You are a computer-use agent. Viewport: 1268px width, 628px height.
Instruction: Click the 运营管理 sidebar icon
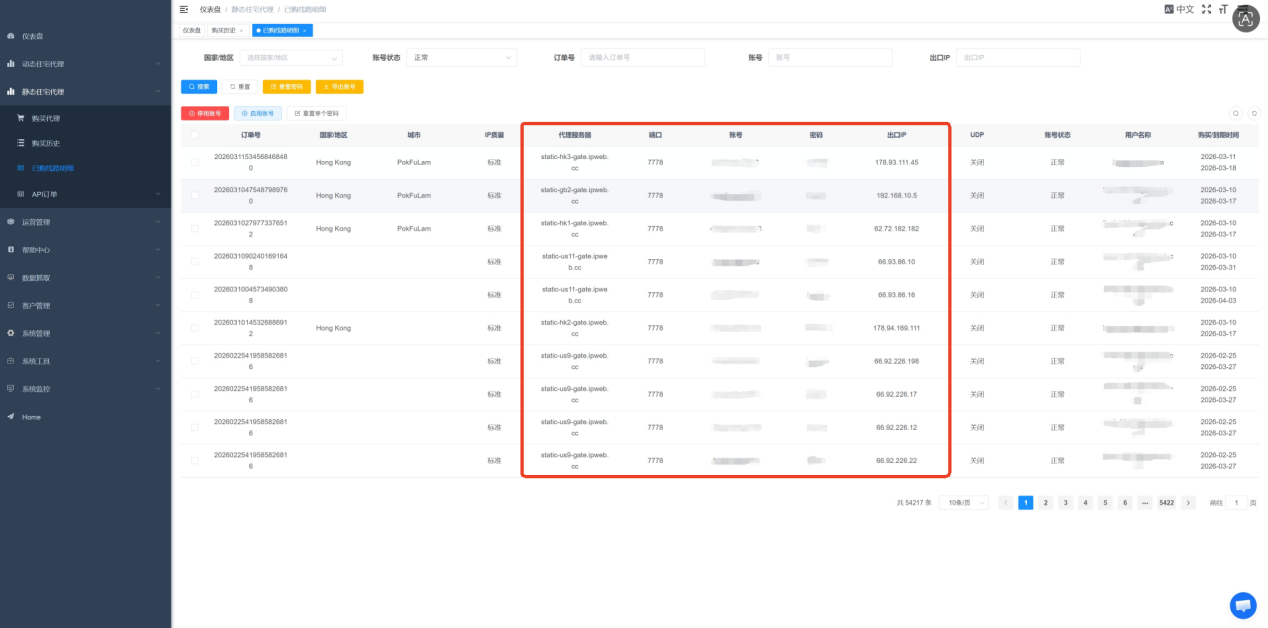tap(11, 222)
